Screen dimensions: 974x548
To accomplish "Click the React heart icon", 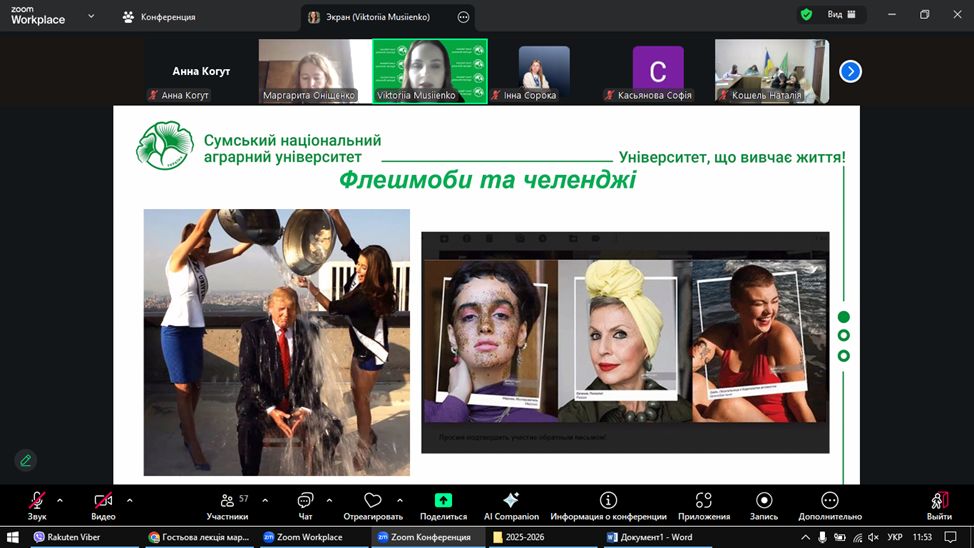I will pyautogui.click(x=373, y=501).
